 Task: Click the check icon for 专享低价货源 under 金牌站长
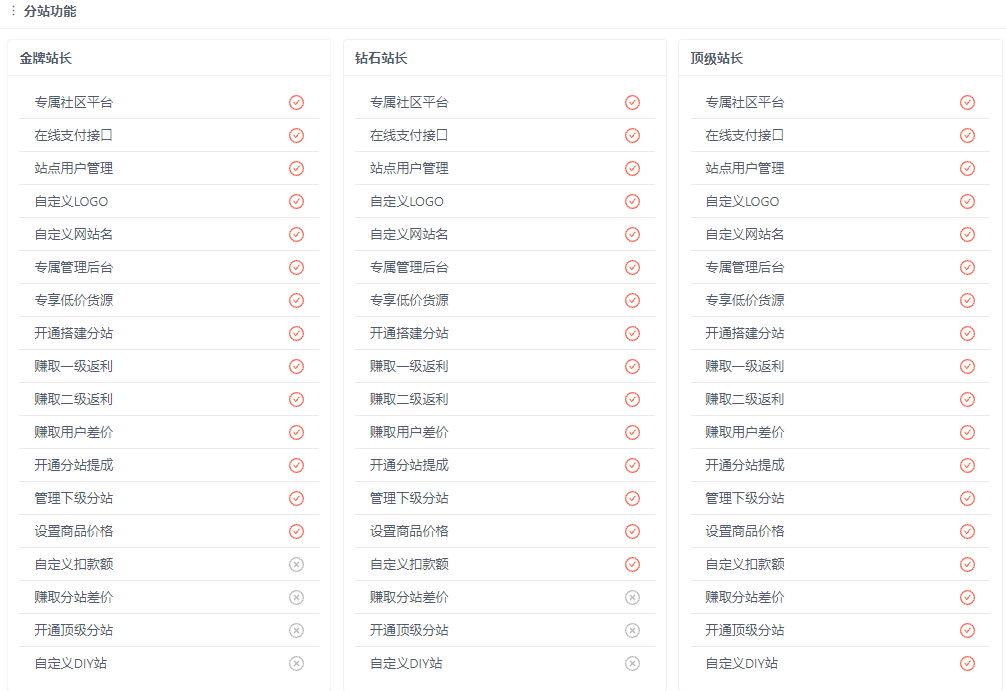click(296, 300)
